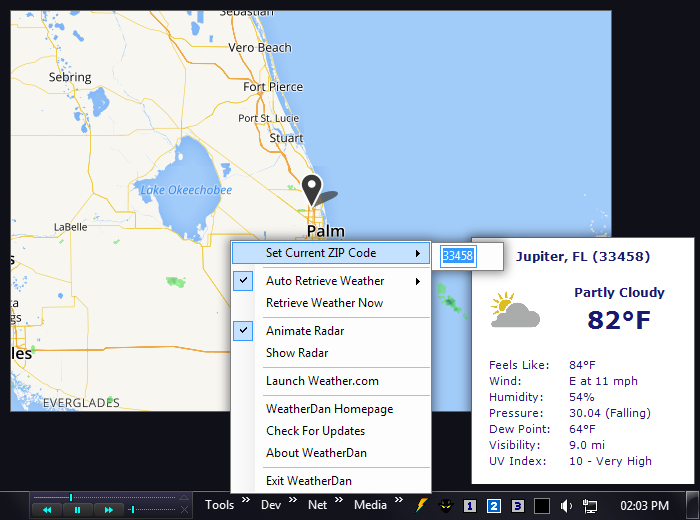700x520 pixels.
Task: Open WeatherDan Homepage entry
Action: 329,409
